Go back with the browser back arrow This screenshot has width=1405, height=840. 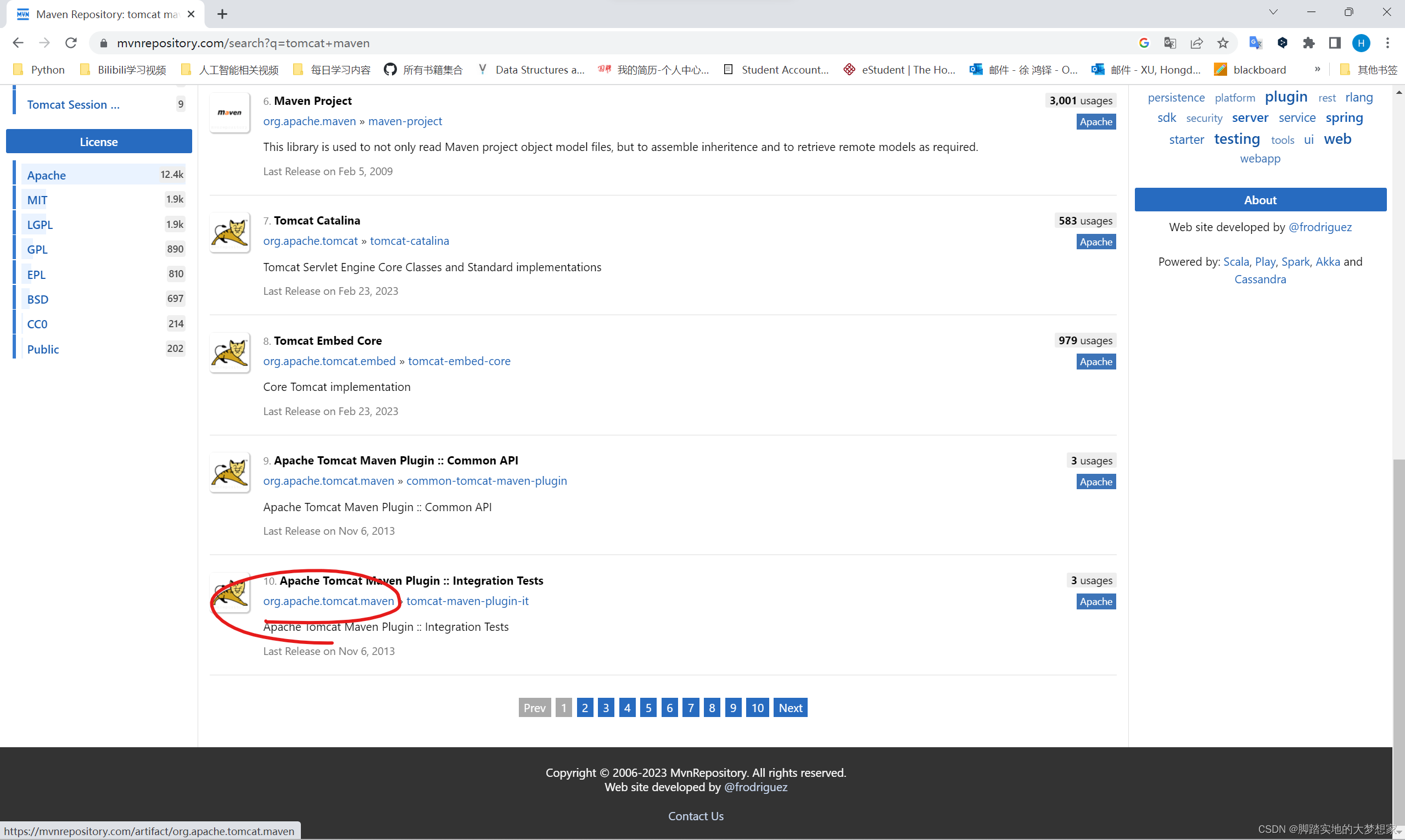(x=18, y=43)
